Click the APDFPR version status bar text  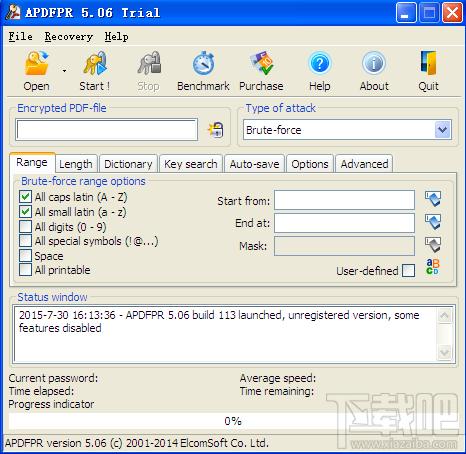(137, 443)
